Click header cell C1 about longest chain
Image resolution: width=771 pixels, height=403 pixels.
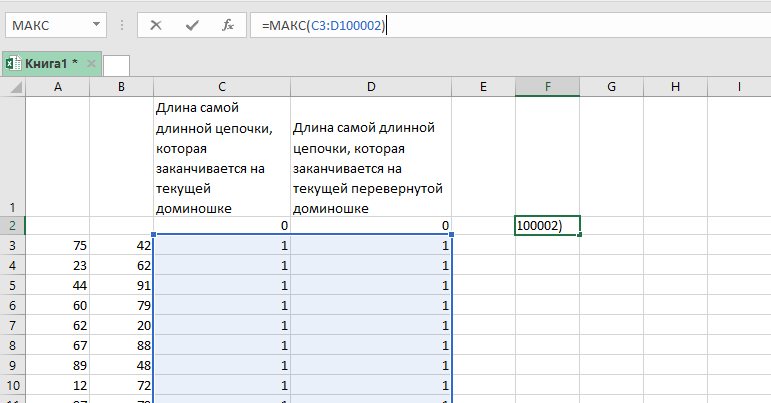[x=222, y=156]
